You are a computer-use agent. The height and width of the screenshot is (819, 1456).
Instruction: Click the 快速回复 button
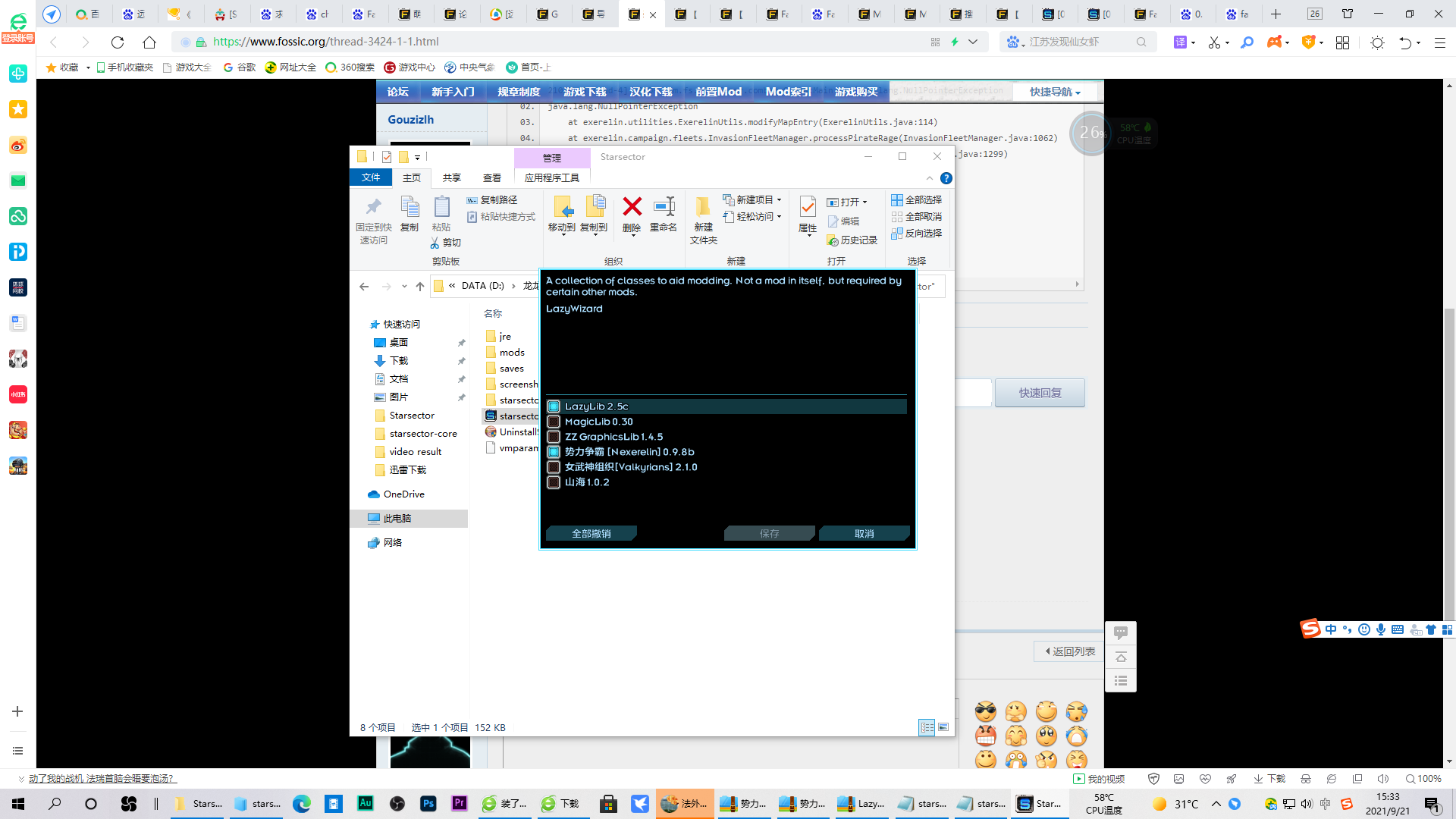(1040, 393)
